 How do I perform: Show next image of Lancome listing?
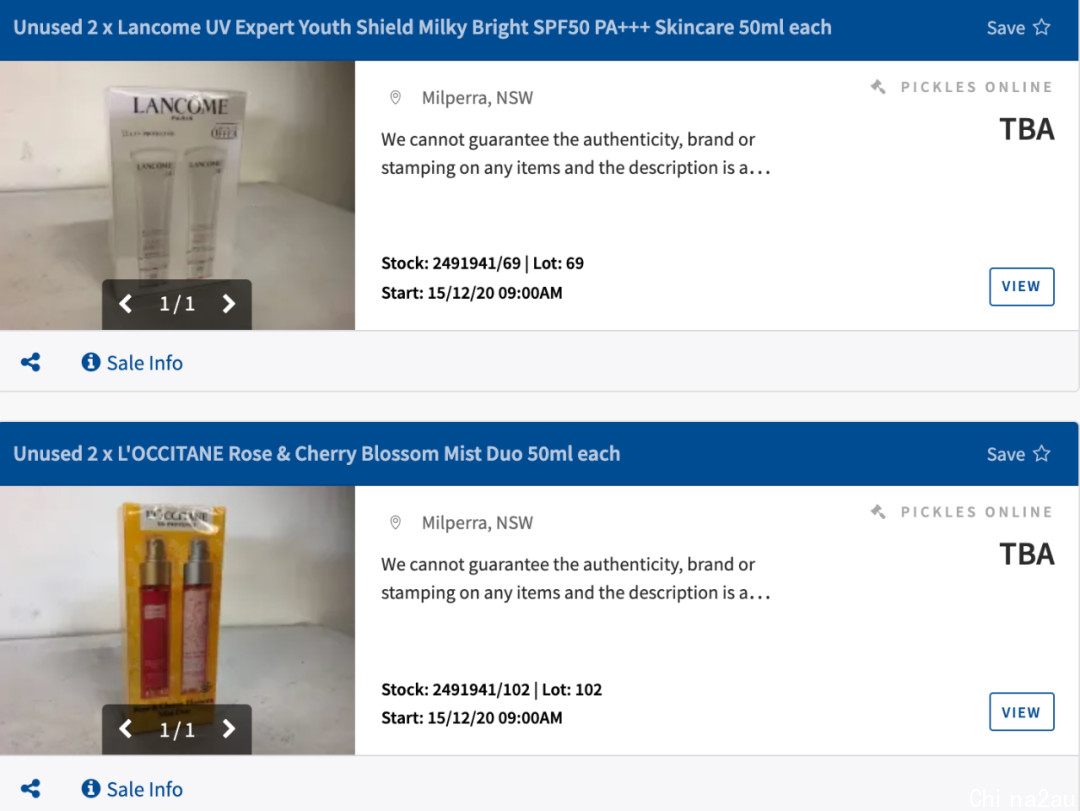pyautogui.click(x=229, y=304)
